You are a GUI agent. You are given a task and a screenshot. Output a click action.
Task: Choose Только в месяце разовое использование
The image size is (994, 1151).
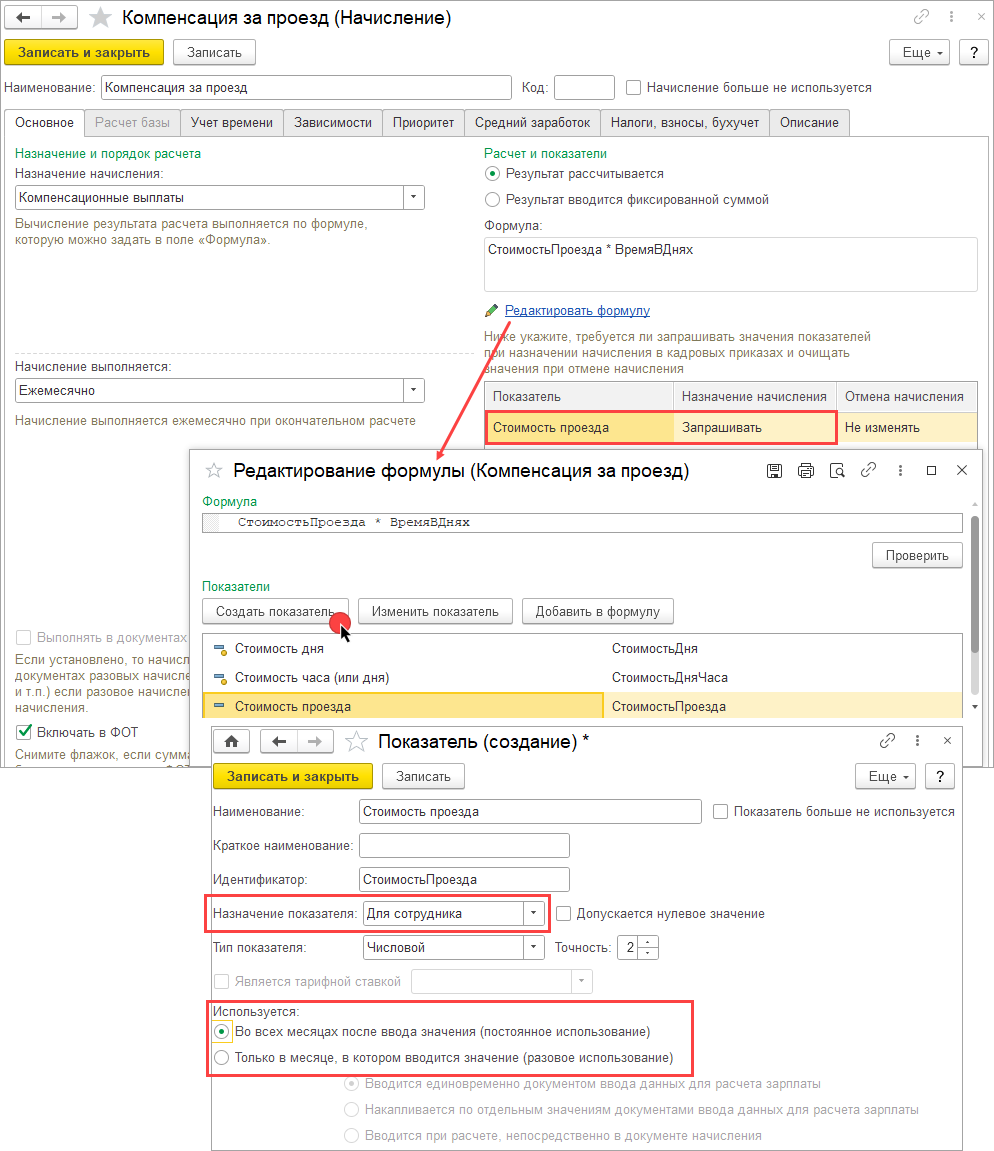(x=222, y=1058)
